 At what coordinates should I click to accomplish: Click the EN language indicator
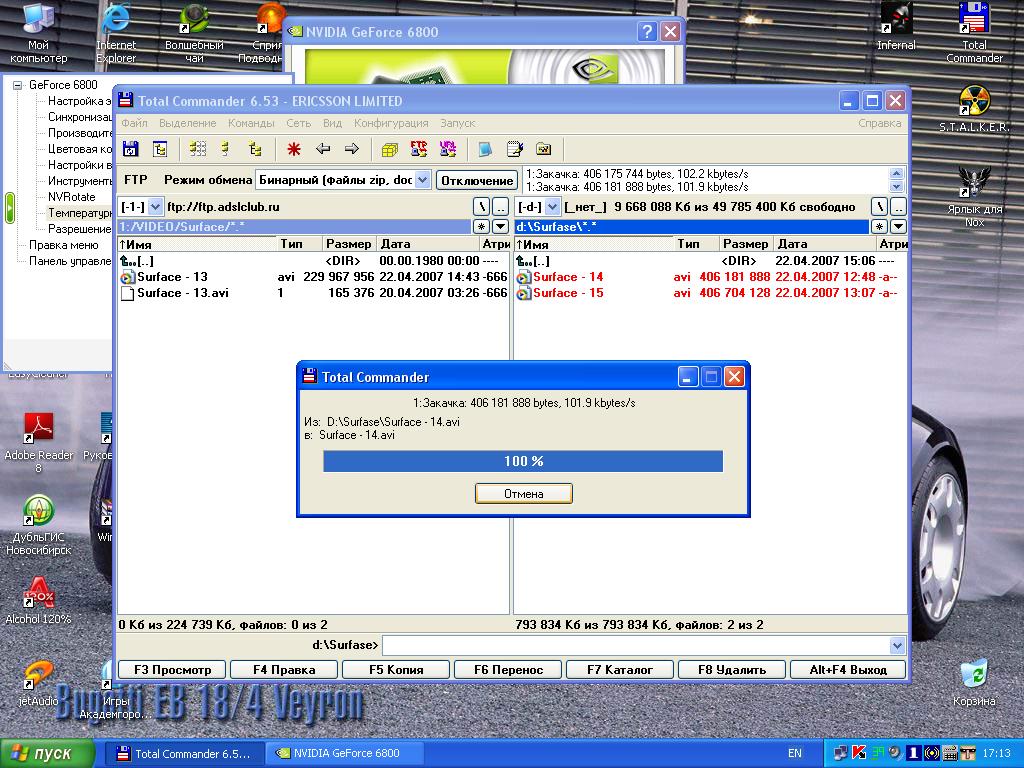(x=795, y=753)
